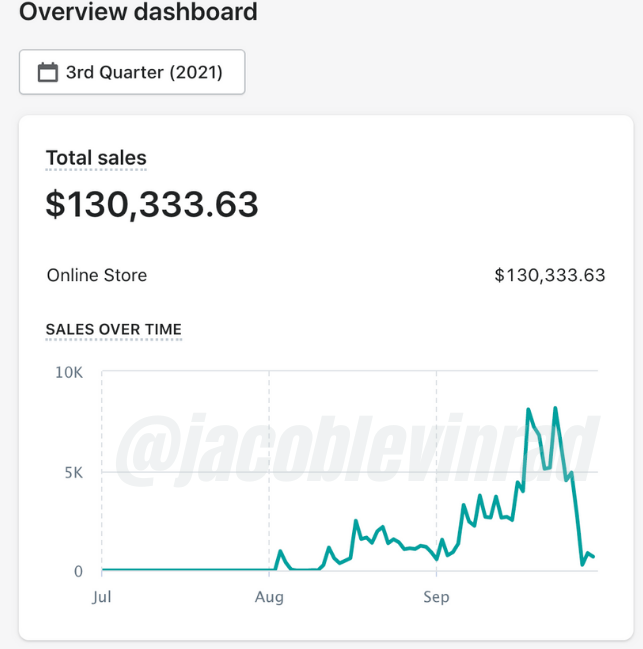643x649 pixels.
Task: Click the mid-August peak on the sales line
Action: click(355, 521)
